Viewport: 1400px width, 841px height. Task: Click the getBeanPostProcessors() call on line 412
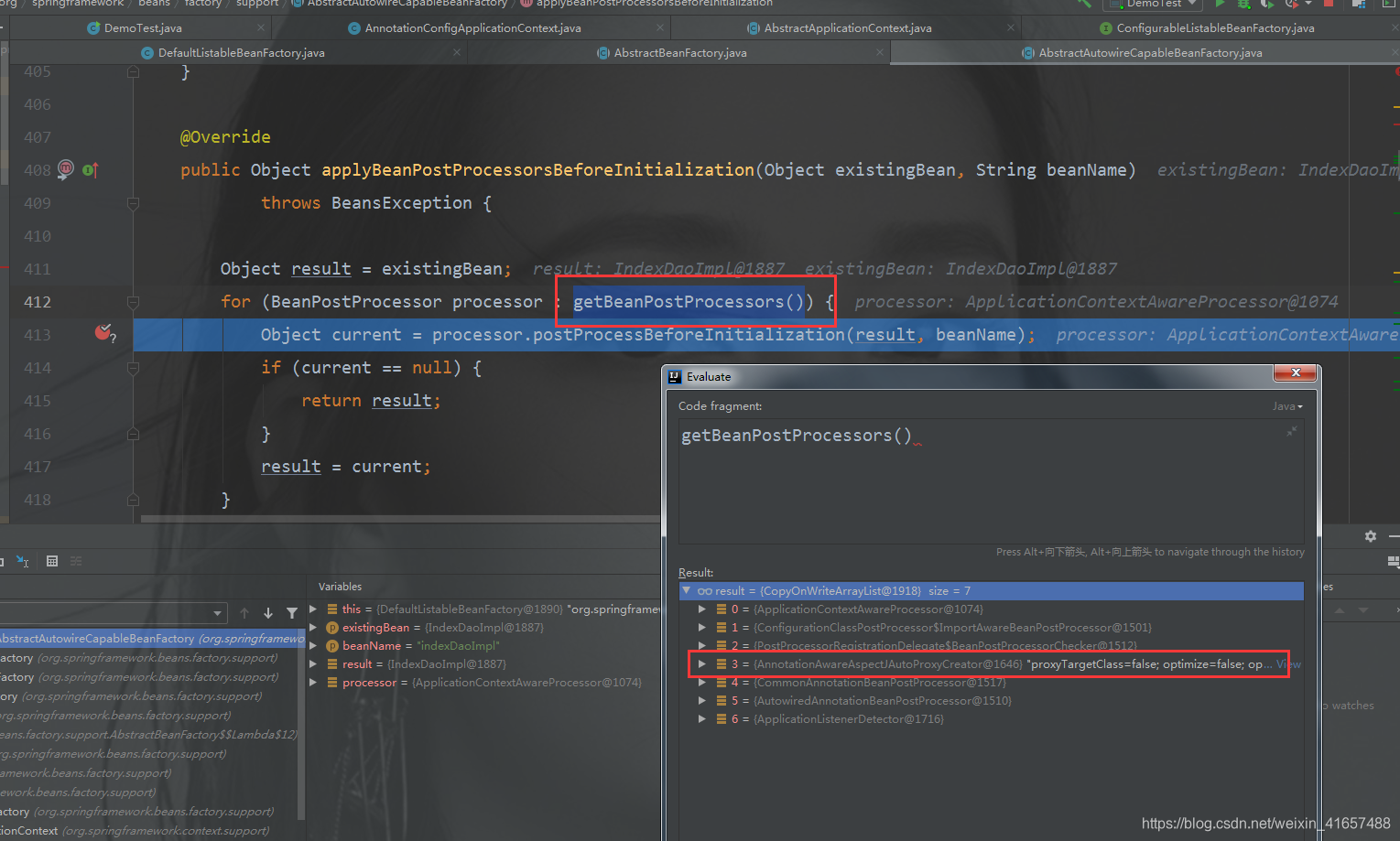tap(688, 302)
